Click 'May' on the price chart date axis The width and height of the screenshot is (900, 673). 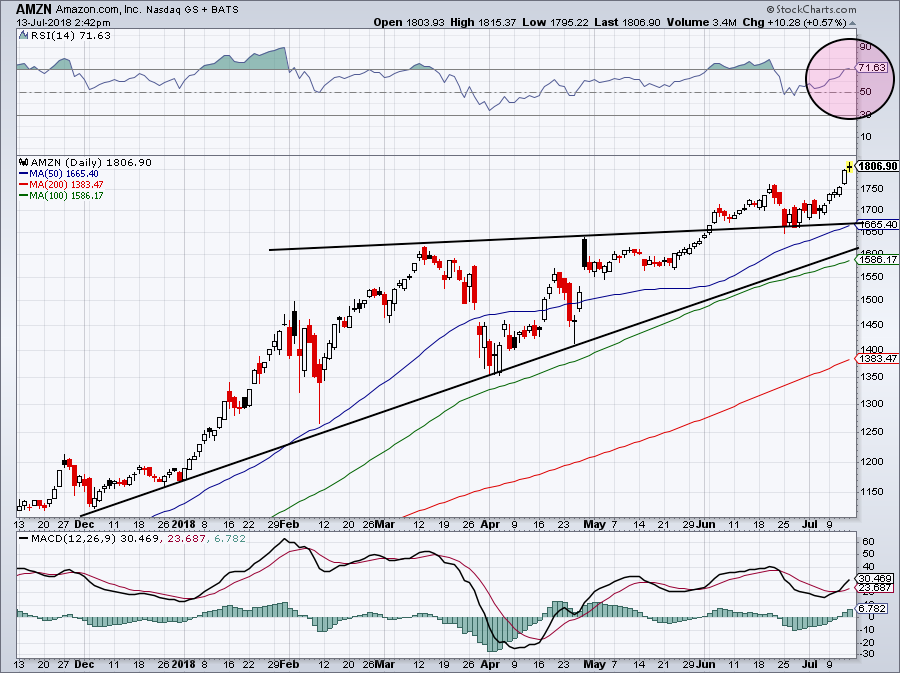[x=595, y=524]
